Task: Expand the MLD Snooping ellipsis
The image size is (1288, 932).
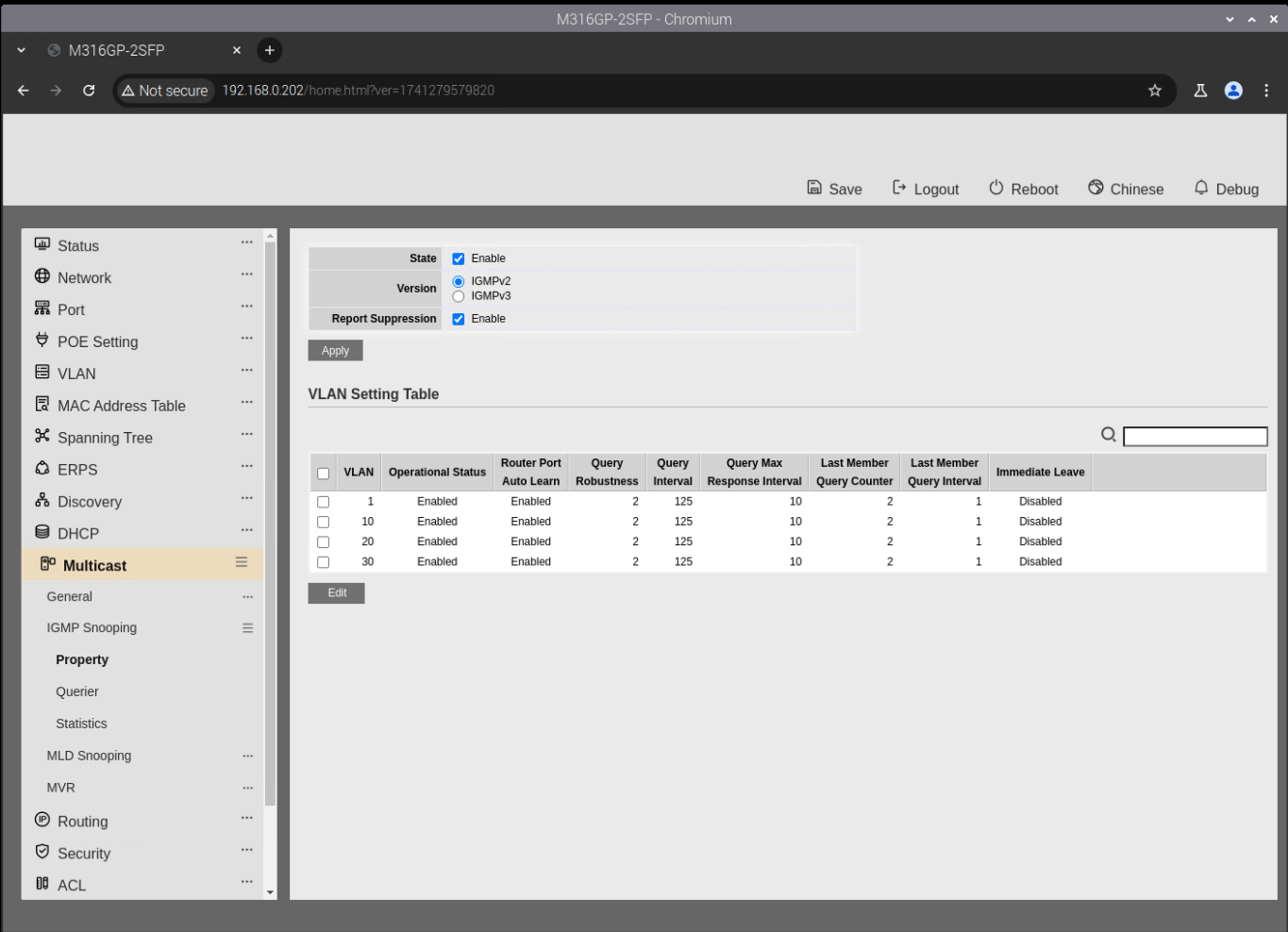Action: click(247, 756)
